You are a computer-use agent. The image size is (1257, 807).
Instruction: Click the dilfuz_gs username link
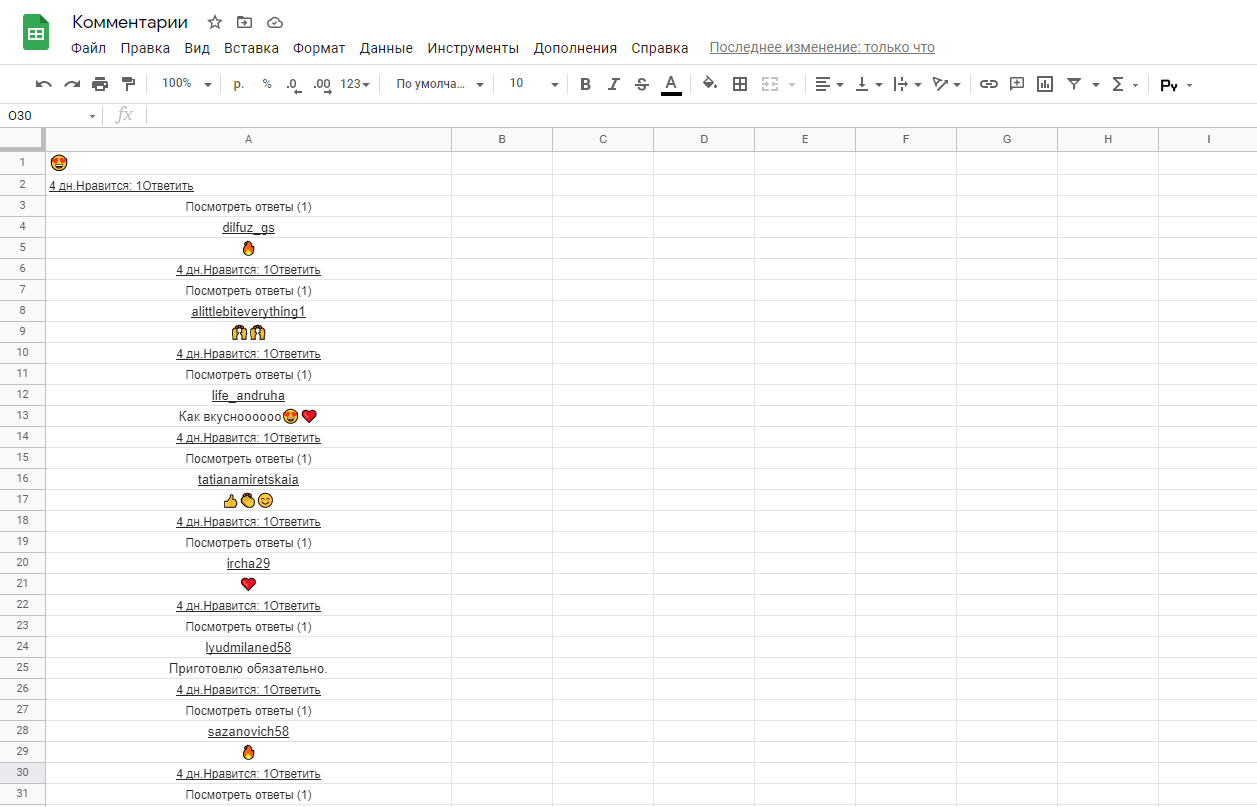pyautogui.click(x=248, y=228)
